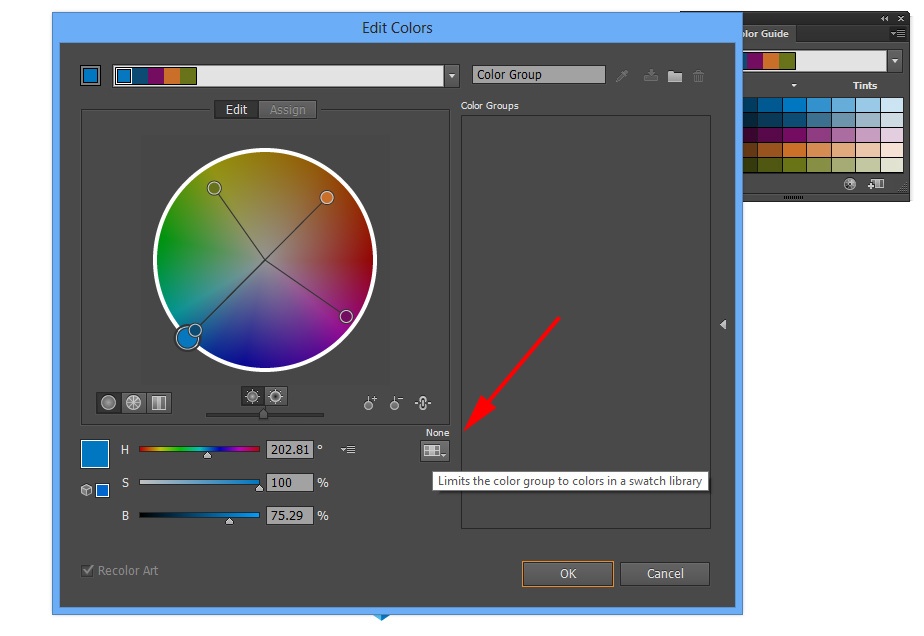
Task: Select the smooth color wheel display icon
Action: [x=109, y=403]
